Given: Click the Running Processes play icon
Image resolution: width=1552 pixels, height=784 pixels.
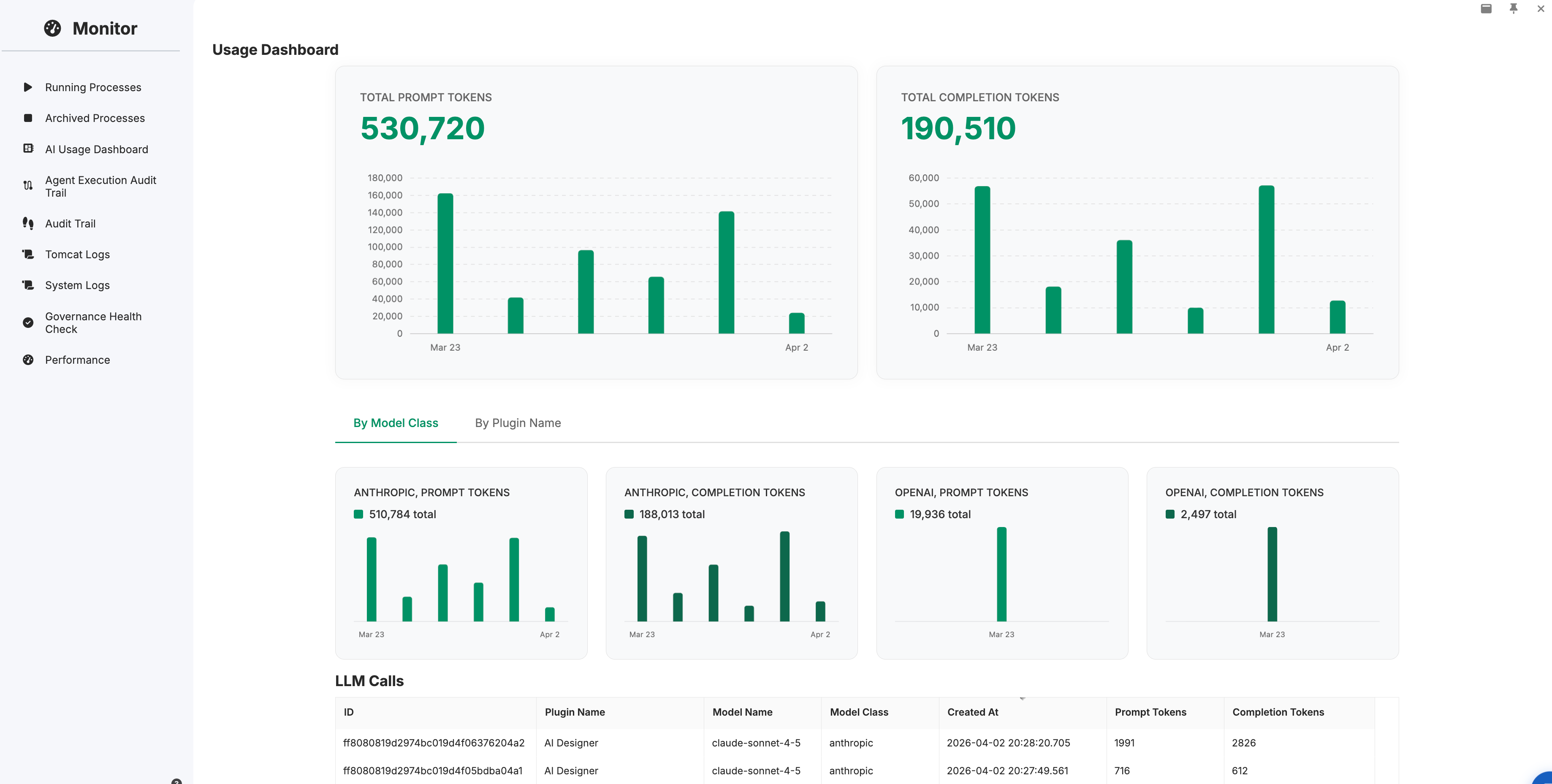Looking at the screenshot, I should tap(28, 87).
